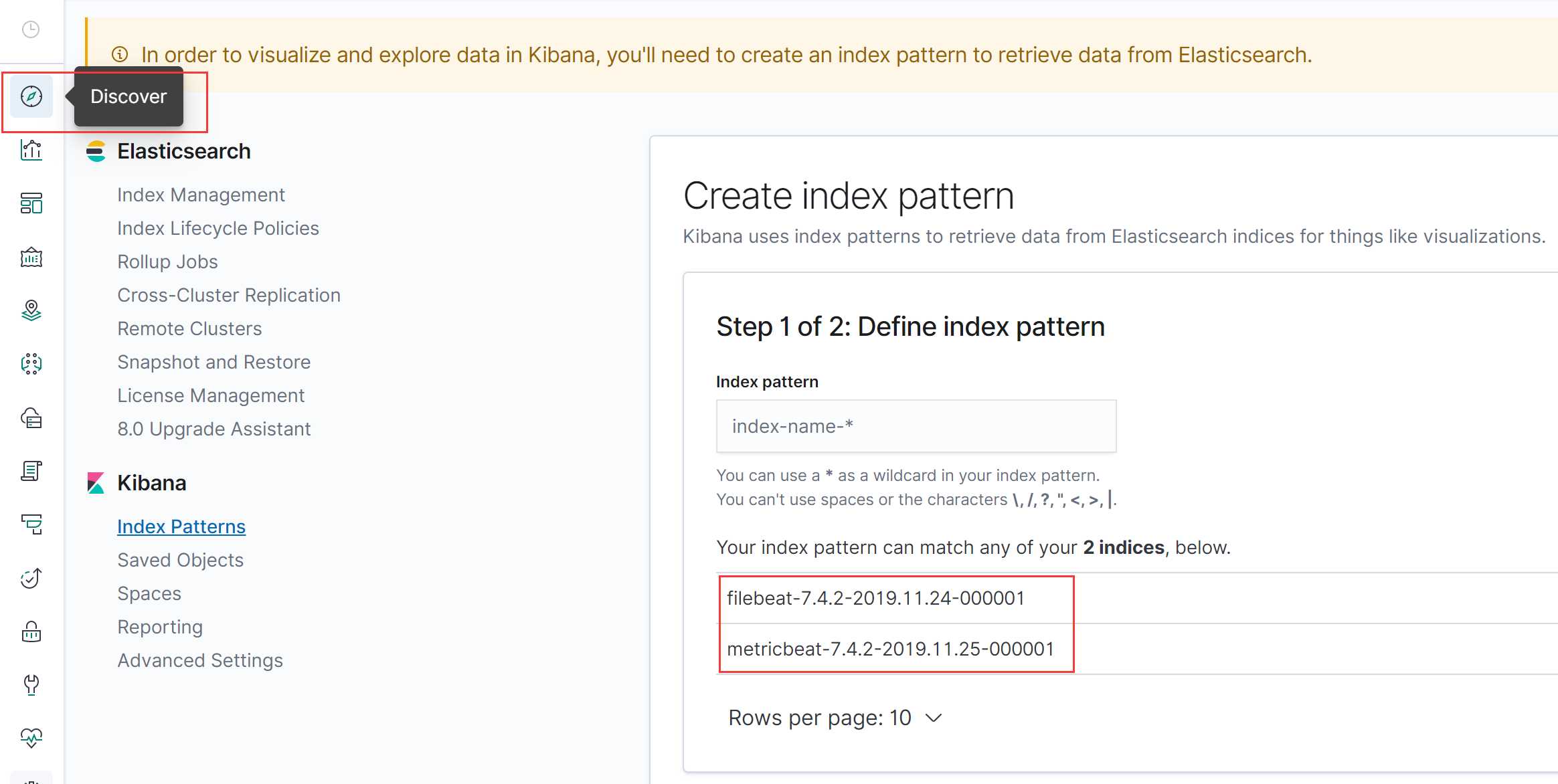This screenshot has height=784, width=1558.
Task: Expand the Rows per page dropdown
Action: pos(835,718)
